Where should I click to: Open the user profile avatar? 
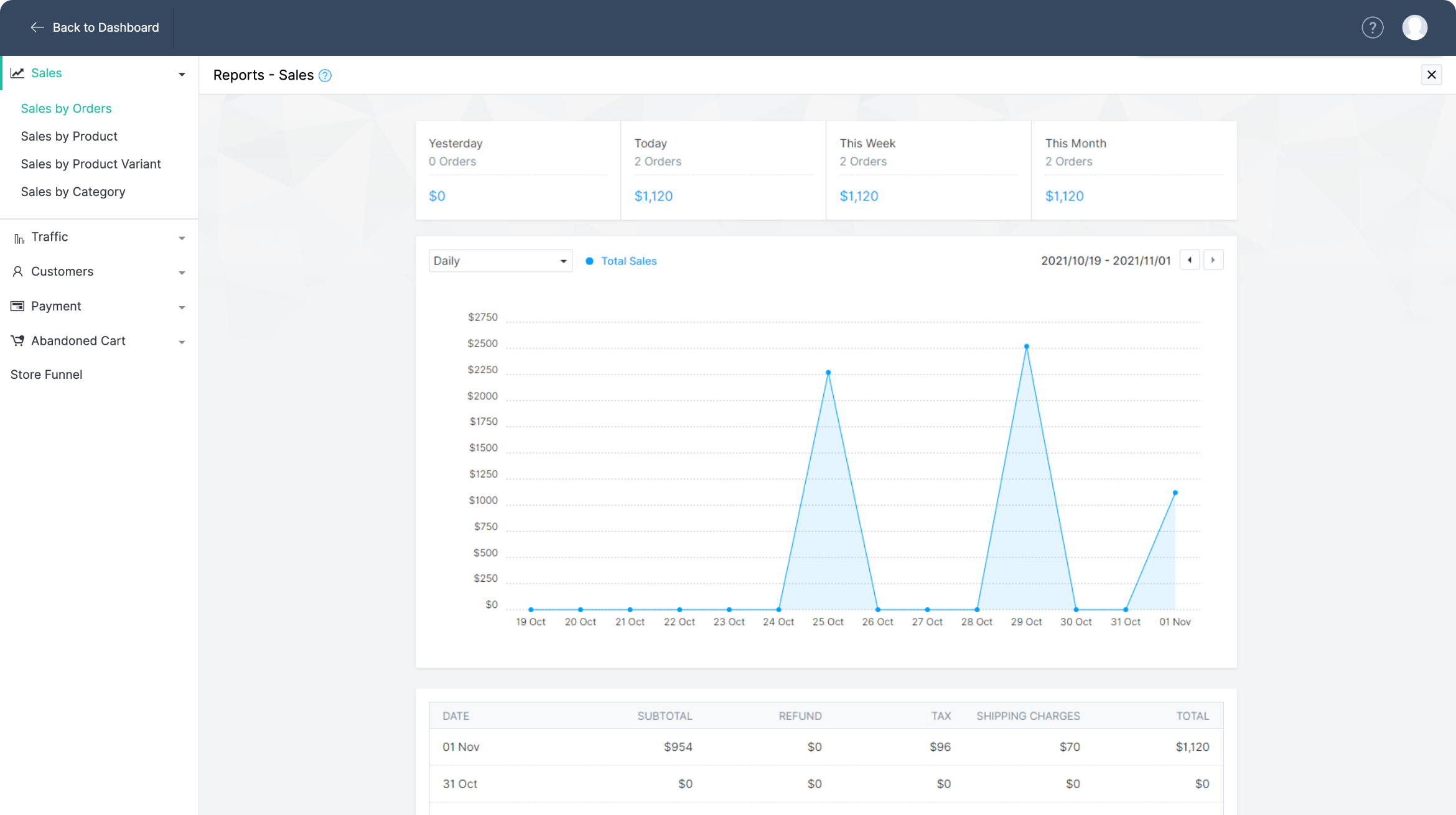[x=1414, y=27]
